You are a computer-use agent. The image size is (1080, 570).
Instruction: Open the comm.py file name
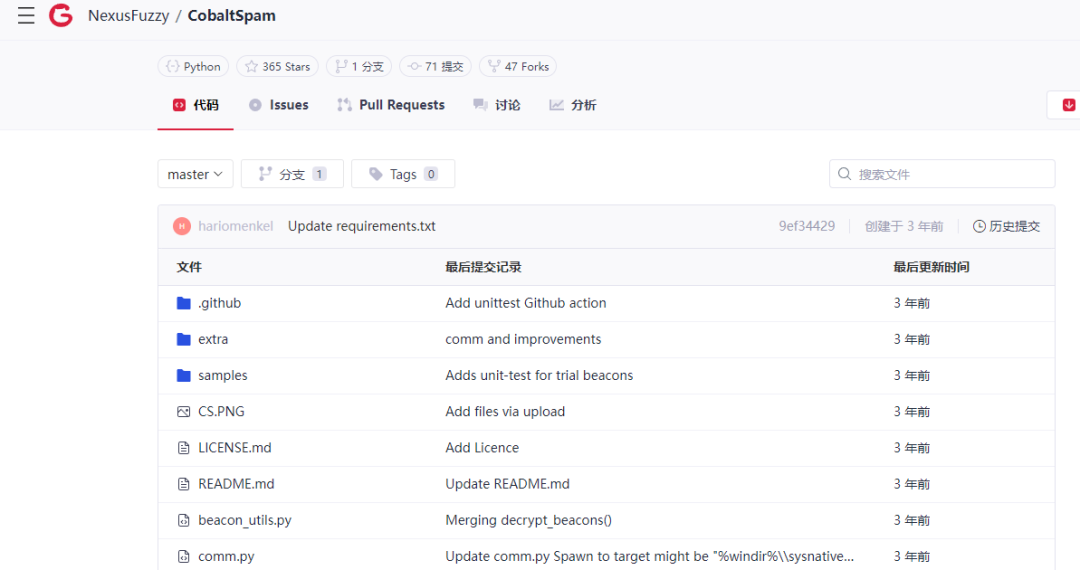coord(226,556)
